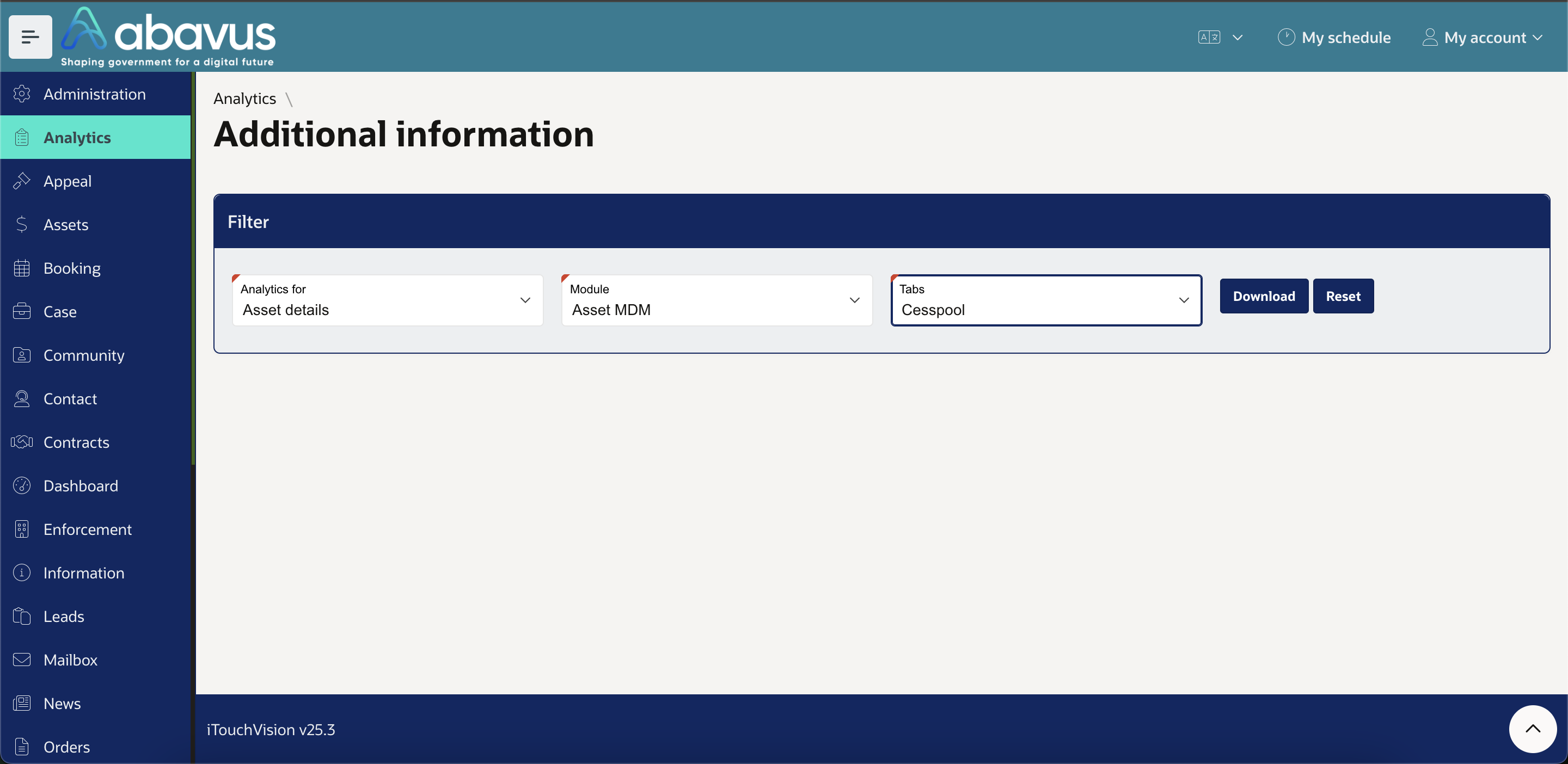The height and width of the screenshot is (764, 1568).
Task: Open Enforcement menu label
Action: [x=88, y=529]
